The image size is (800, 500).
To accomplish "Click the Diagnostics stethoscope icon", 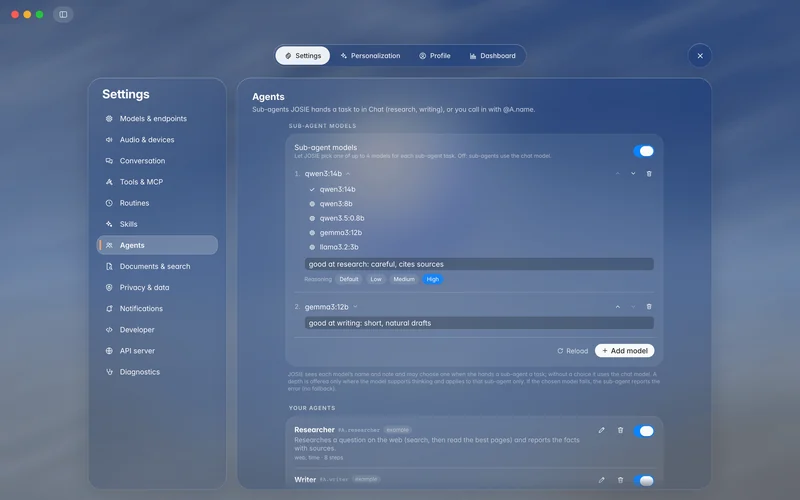I will click(109, 372).
